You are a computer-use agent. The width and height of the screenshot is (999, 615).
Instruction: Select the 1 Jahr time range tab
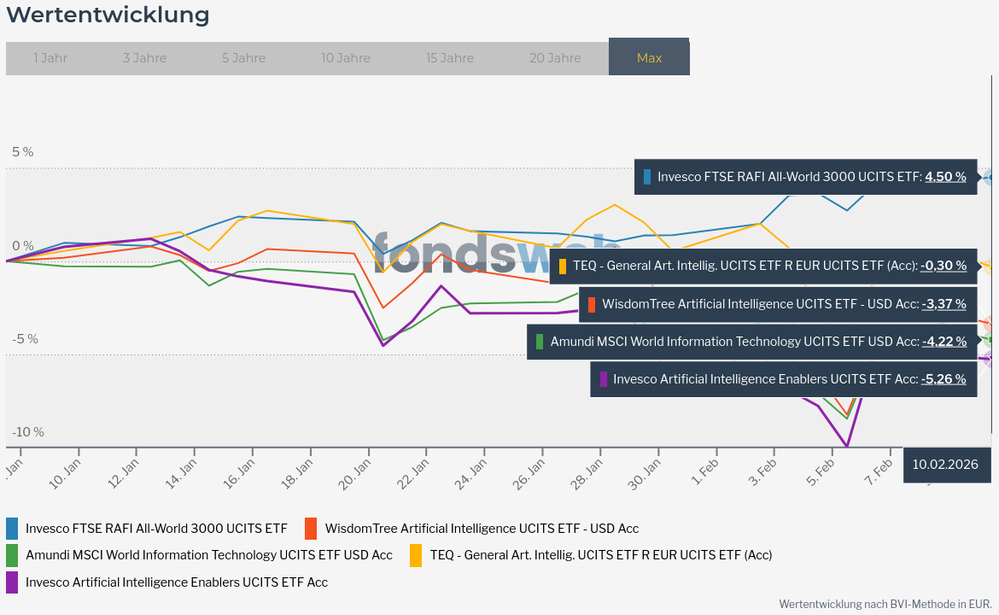(x=50, y=58)
